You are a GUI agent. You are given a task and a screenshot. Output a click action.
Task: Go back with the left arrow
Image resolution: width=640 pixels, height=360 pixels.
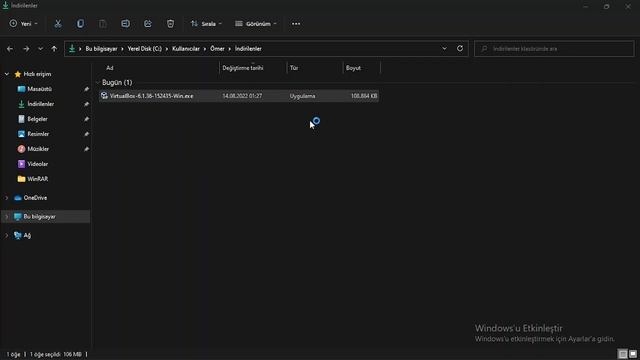[10, 49]
